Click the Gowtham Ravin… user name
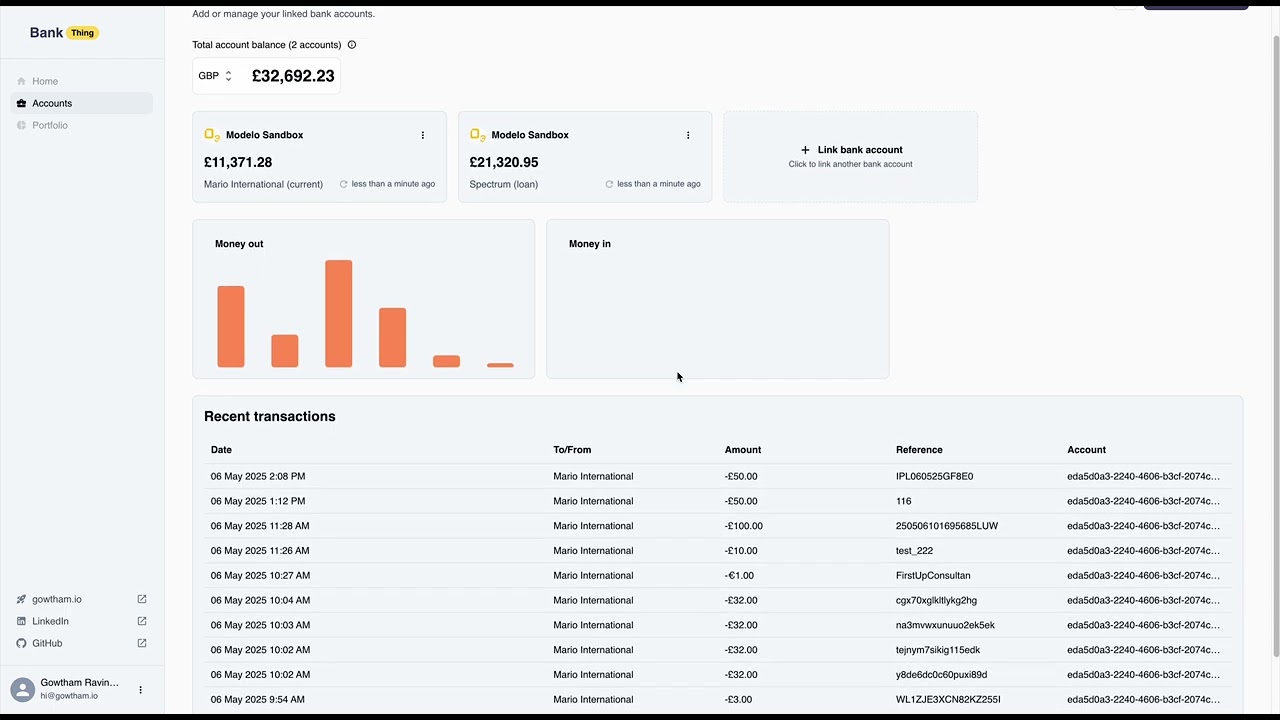 pos(79,683)
